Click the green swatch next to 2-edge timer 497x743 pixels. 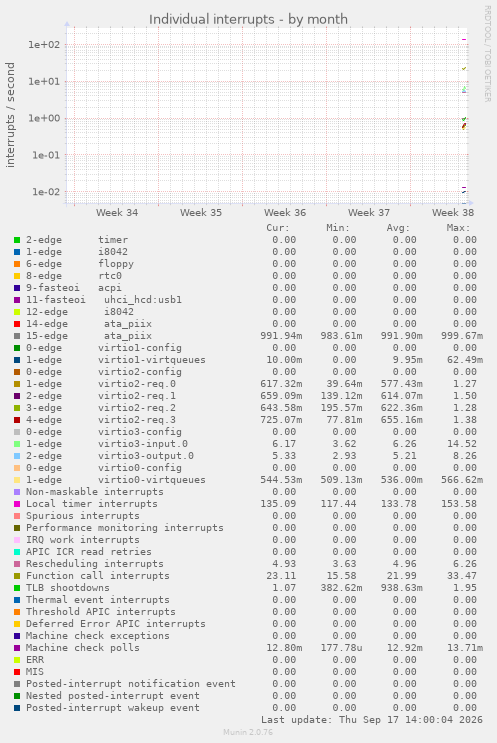coord(17,240)
